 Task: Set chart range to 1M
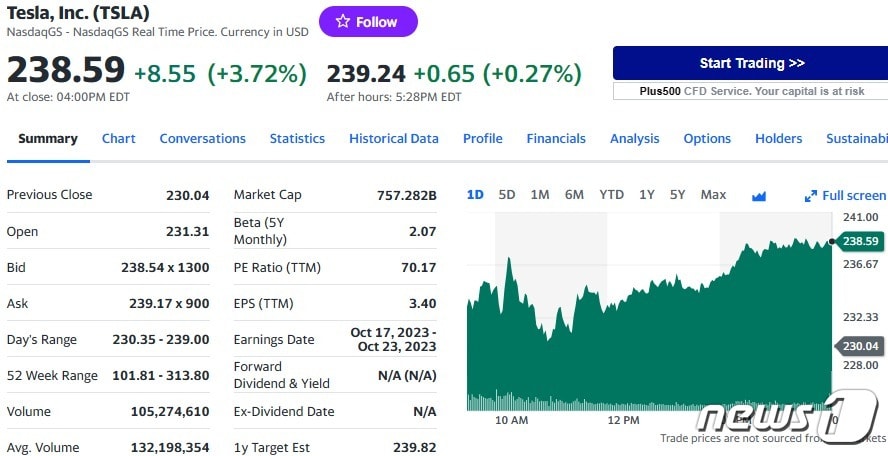coord(540,195)
